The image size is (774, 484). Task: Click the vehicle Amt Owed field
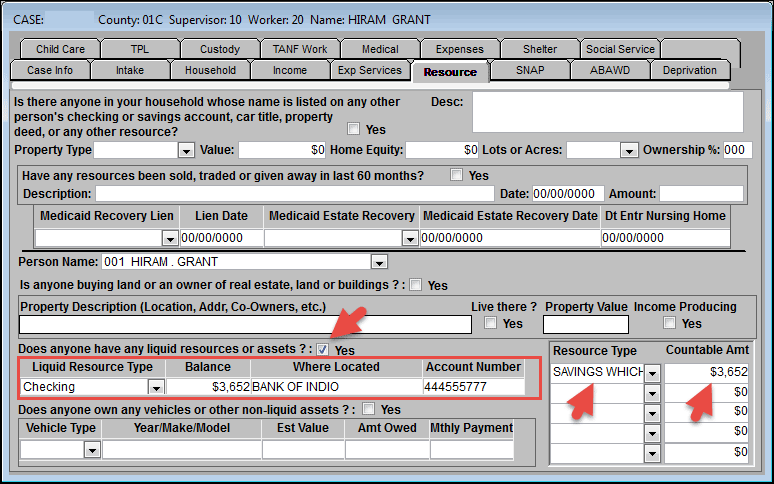(x=387, y=450)
